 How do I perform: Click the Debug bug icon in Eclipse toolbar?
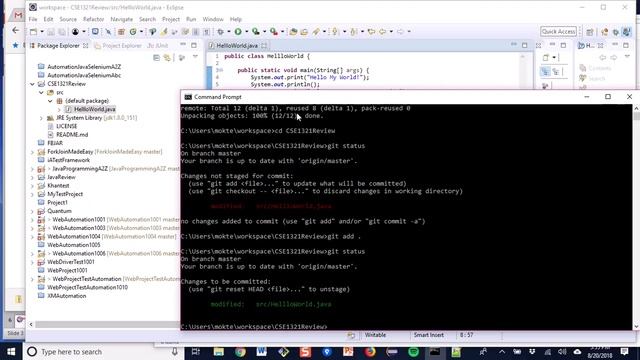[x=220, y=31]
